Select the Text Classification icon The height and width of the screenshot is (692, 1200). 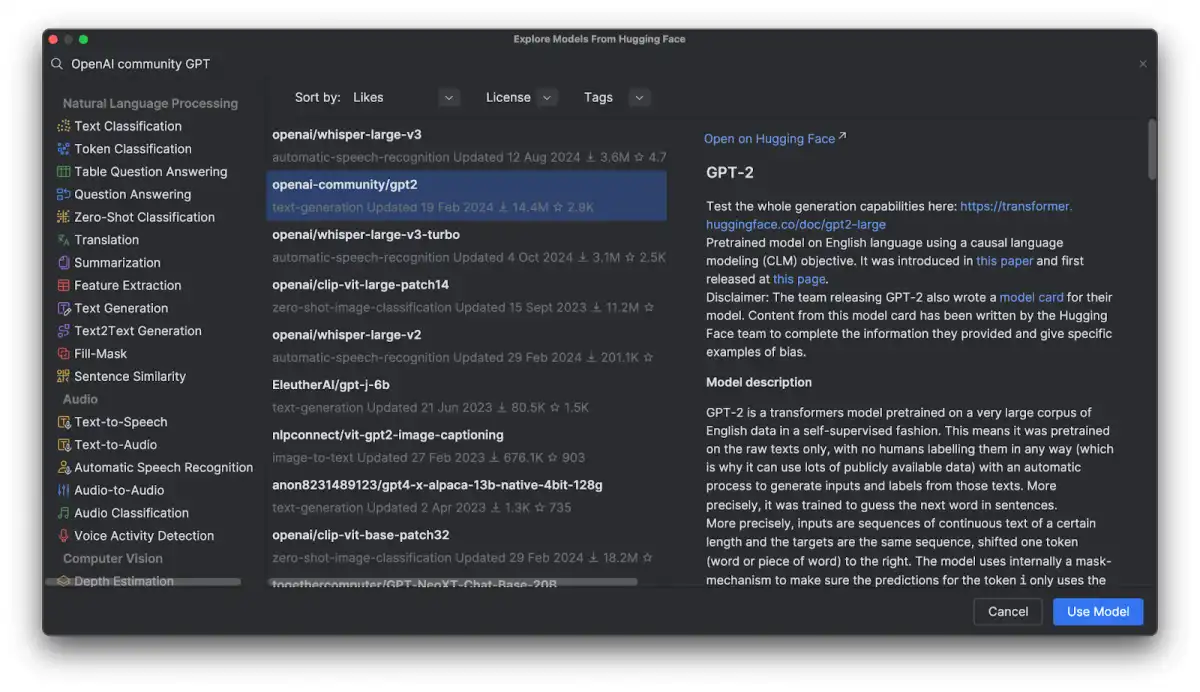click(64, 126)
